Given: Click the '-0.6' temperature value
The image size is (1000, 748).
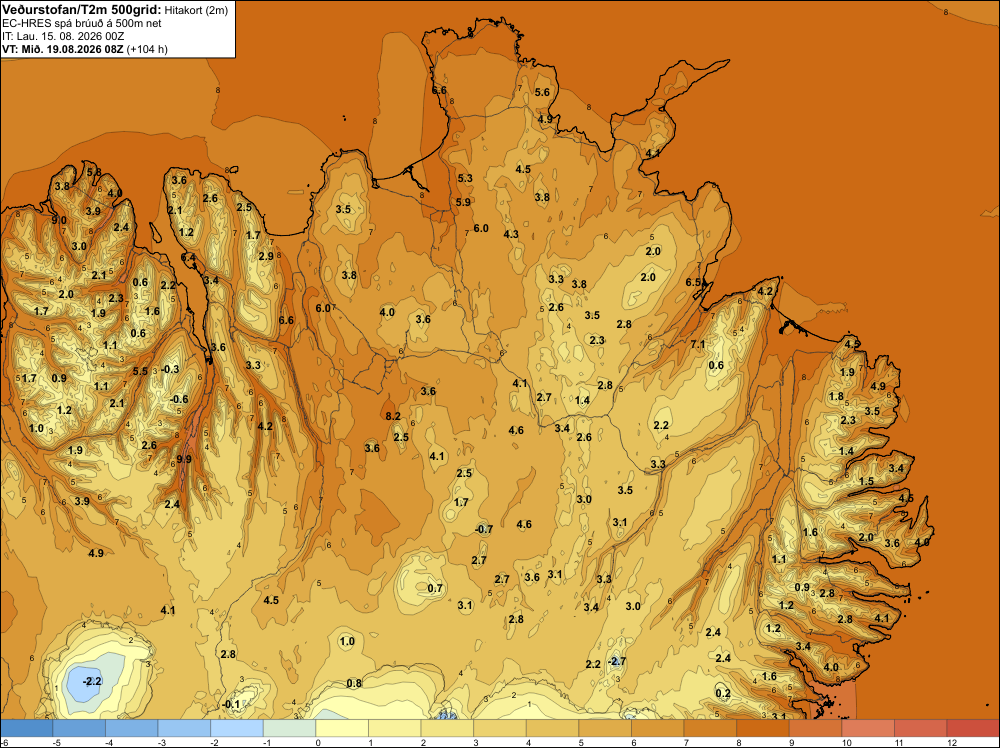Looking at the screenshot, I should point(179,399).
